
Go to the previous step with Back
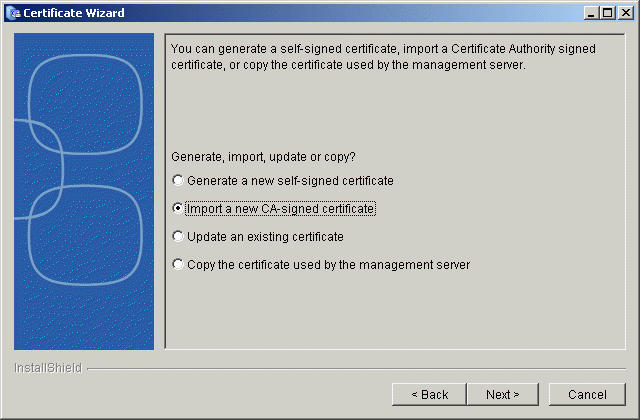(x=429, y=394)
